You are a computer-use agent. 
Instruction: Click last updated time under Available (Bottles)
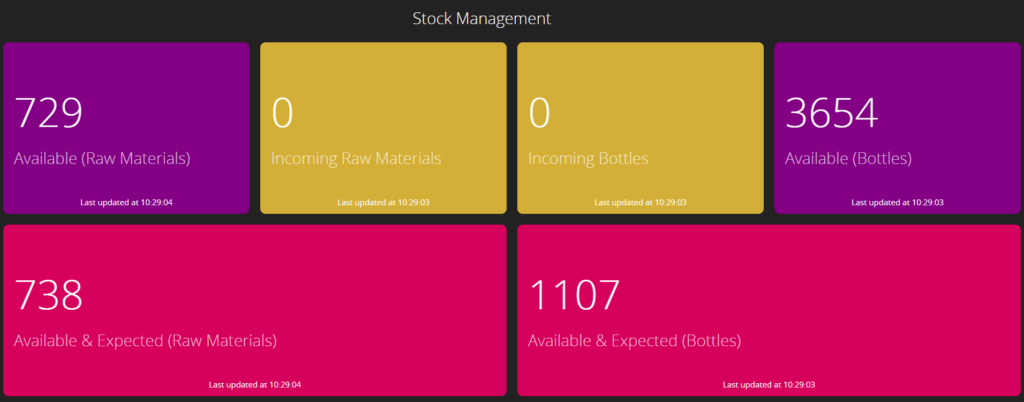click(897, 203)
